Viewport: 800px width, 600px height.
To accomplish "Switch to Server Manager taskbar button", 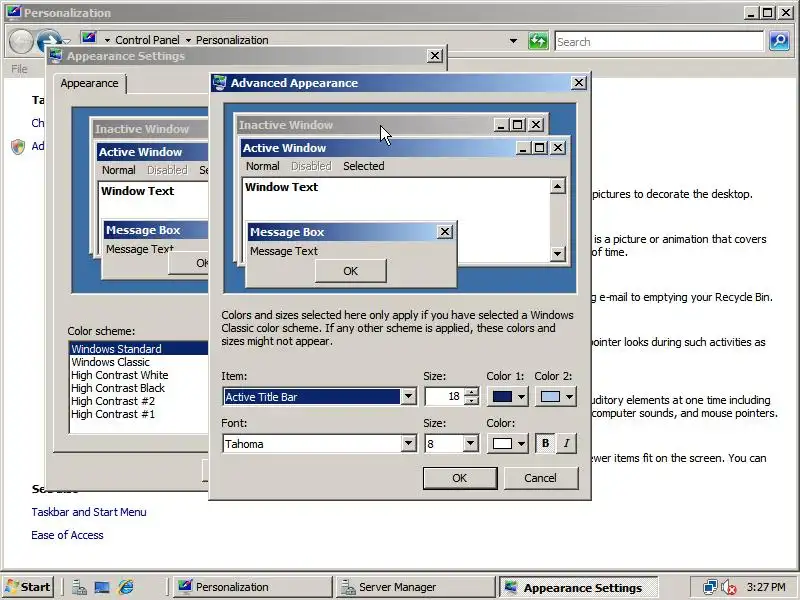I will click(415, 587).
